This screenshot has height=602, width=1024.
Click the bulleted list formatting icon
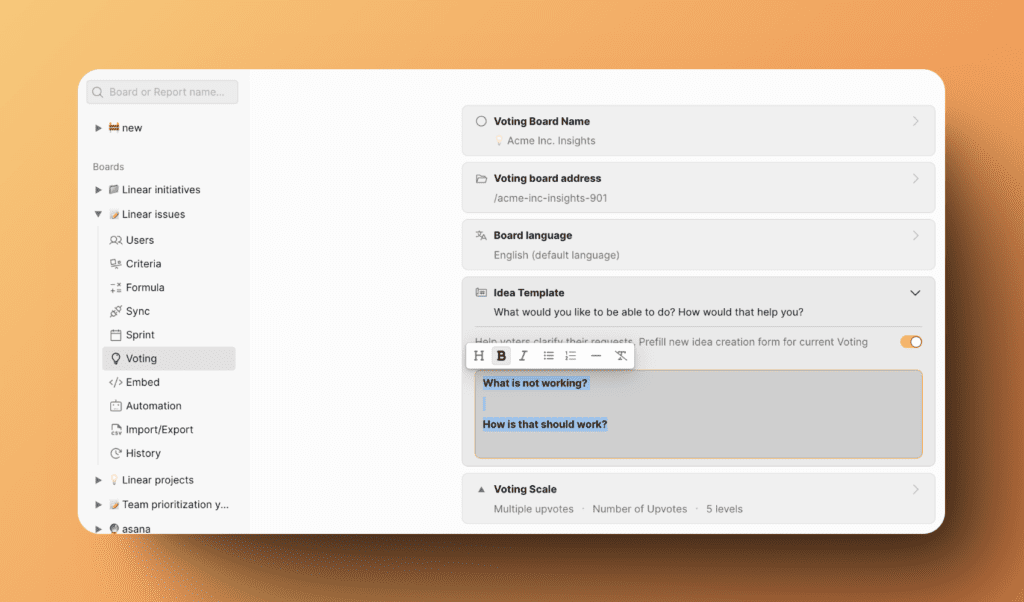click(547, 355)
